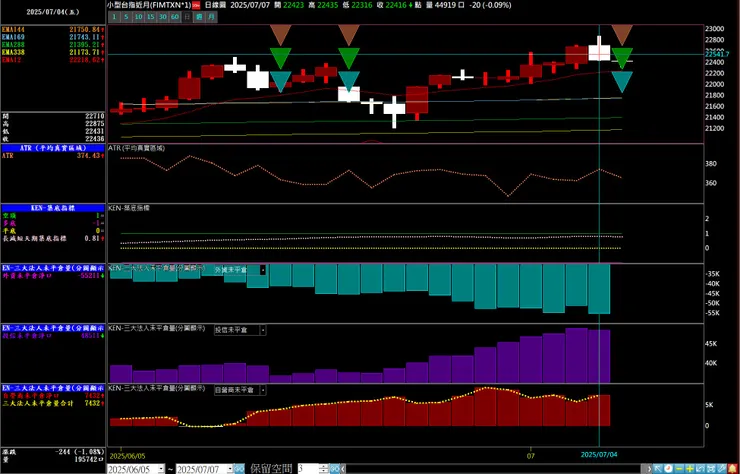Viewport: 740px width, 474px height.
Task: Click the red icon beside FIMTXN*1 title
Action: [195, 5]
